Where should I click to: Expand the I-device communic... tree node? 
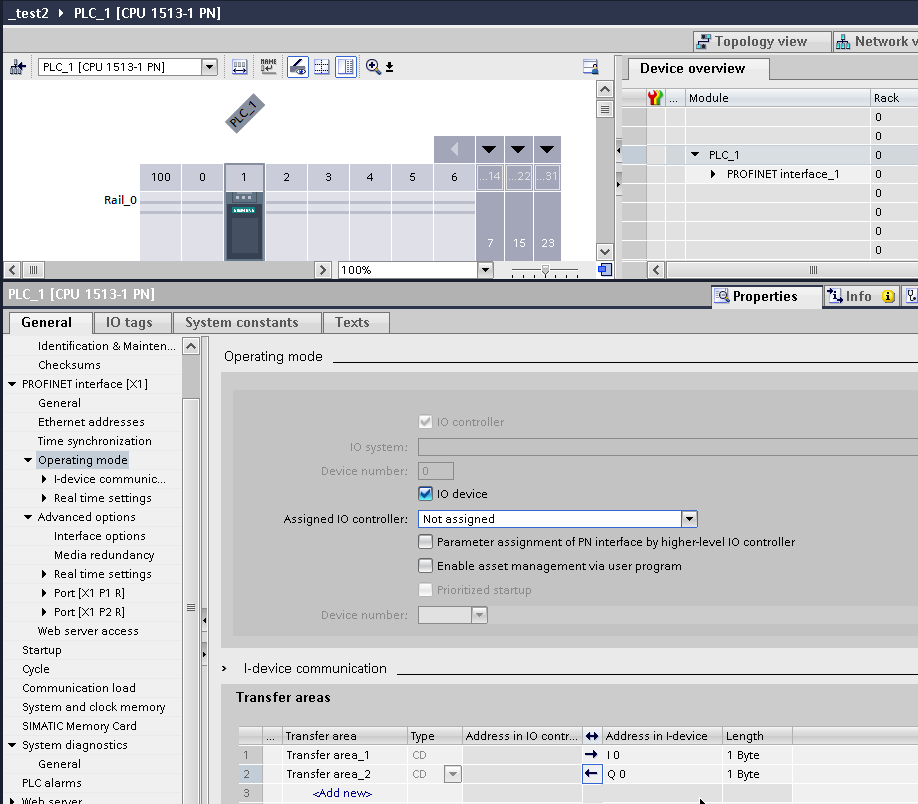[44, 479]
